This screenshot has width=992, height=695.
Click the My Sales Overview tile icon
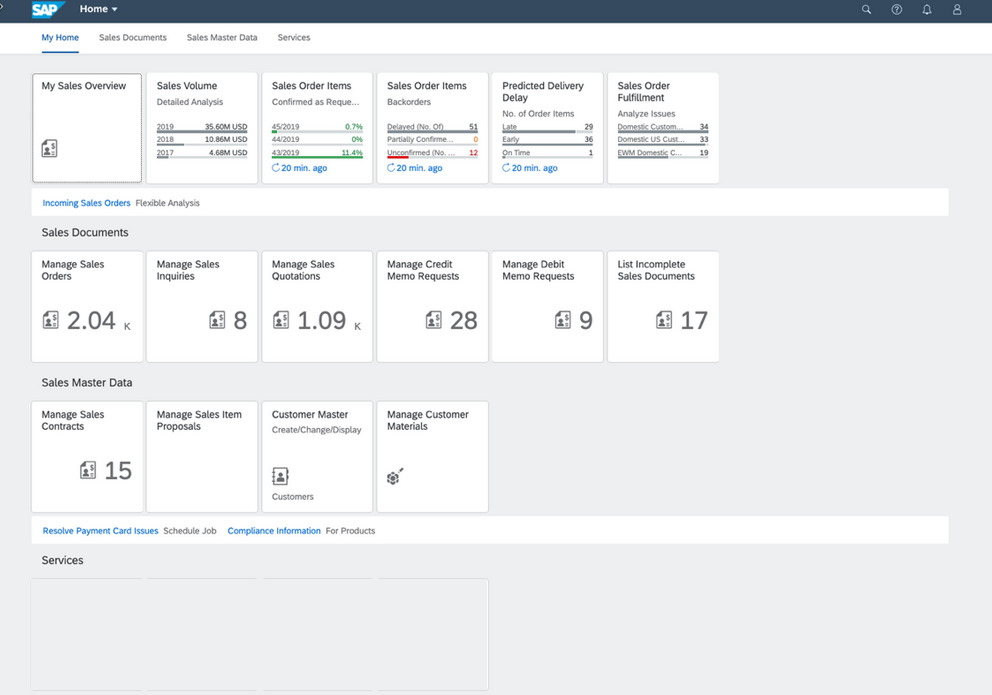49,149
